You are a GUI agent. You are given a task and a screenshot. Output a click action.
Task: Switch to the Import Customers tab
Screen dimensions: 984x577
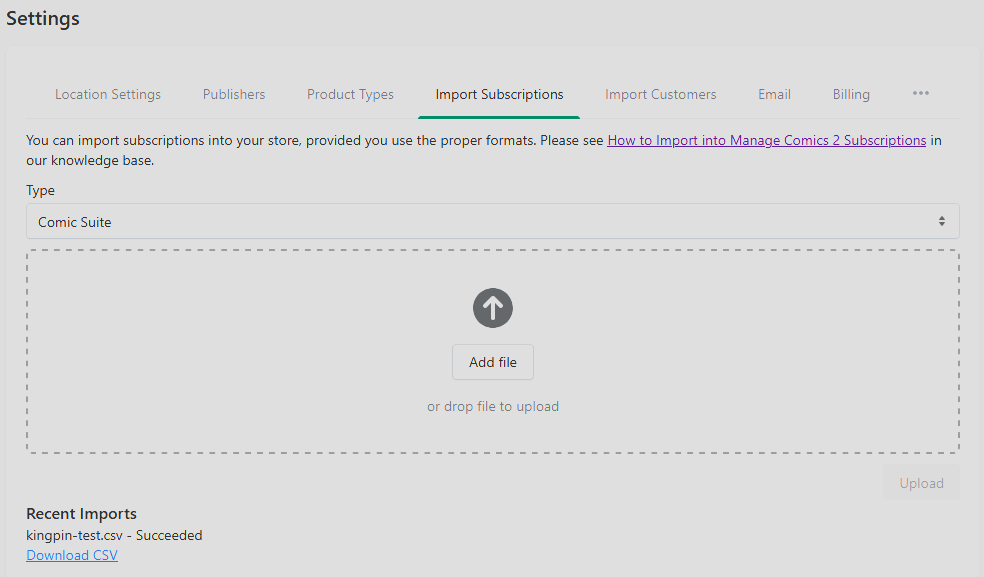pos(661,94)
